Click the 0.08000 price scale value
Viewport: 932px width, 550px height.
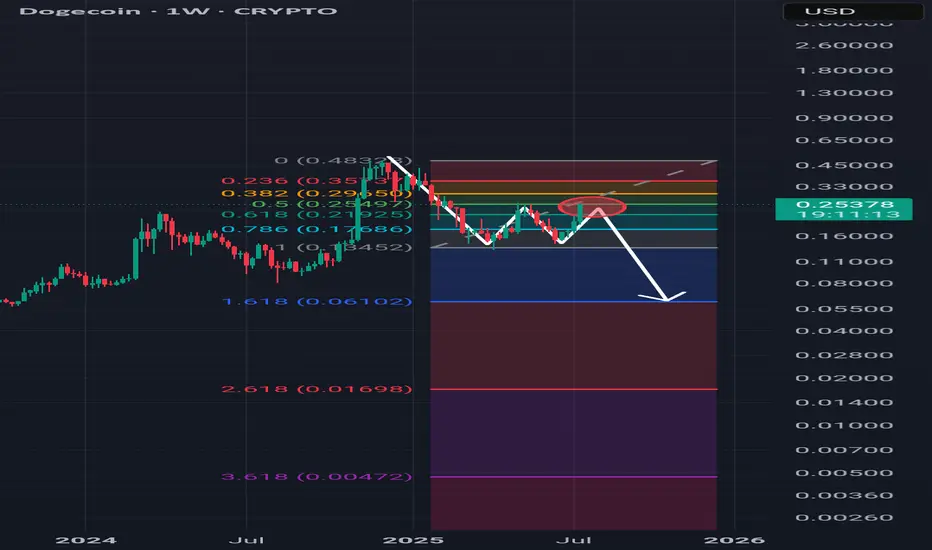point(844,283)
